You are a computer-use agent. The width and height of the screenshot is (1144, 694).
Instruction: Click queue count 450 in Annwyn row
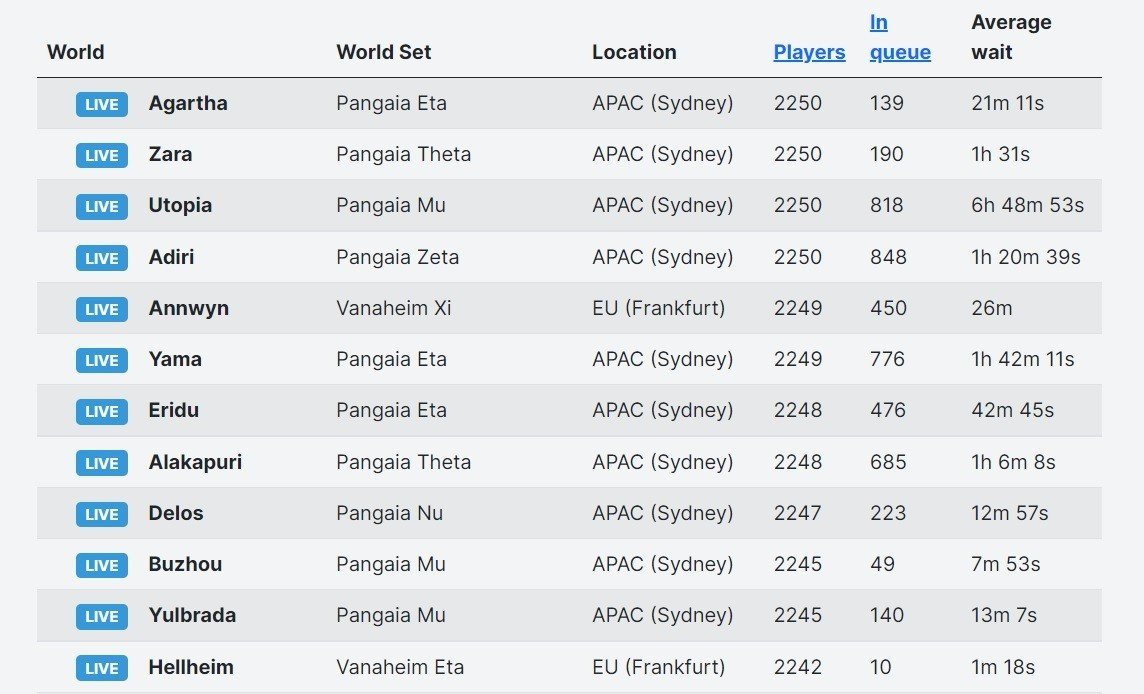888,308
